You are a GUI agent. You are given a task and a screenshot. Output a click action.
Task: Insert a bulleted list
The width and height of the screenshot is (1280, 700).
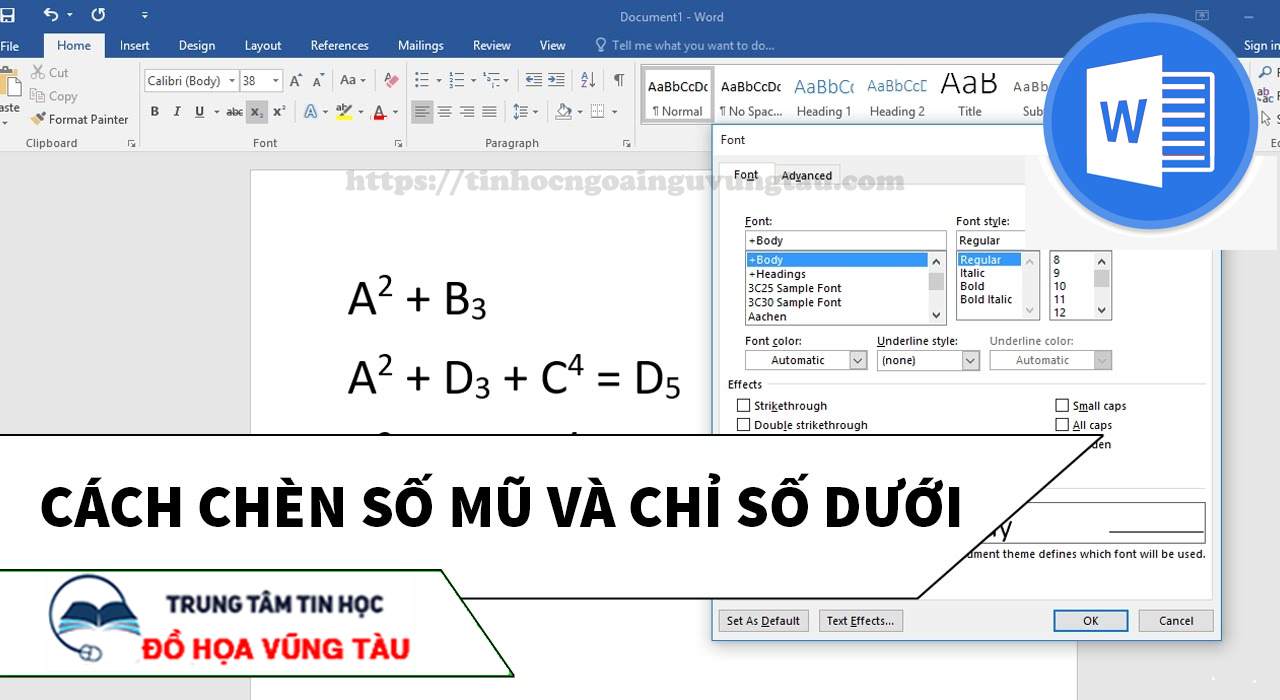(421, 80)
